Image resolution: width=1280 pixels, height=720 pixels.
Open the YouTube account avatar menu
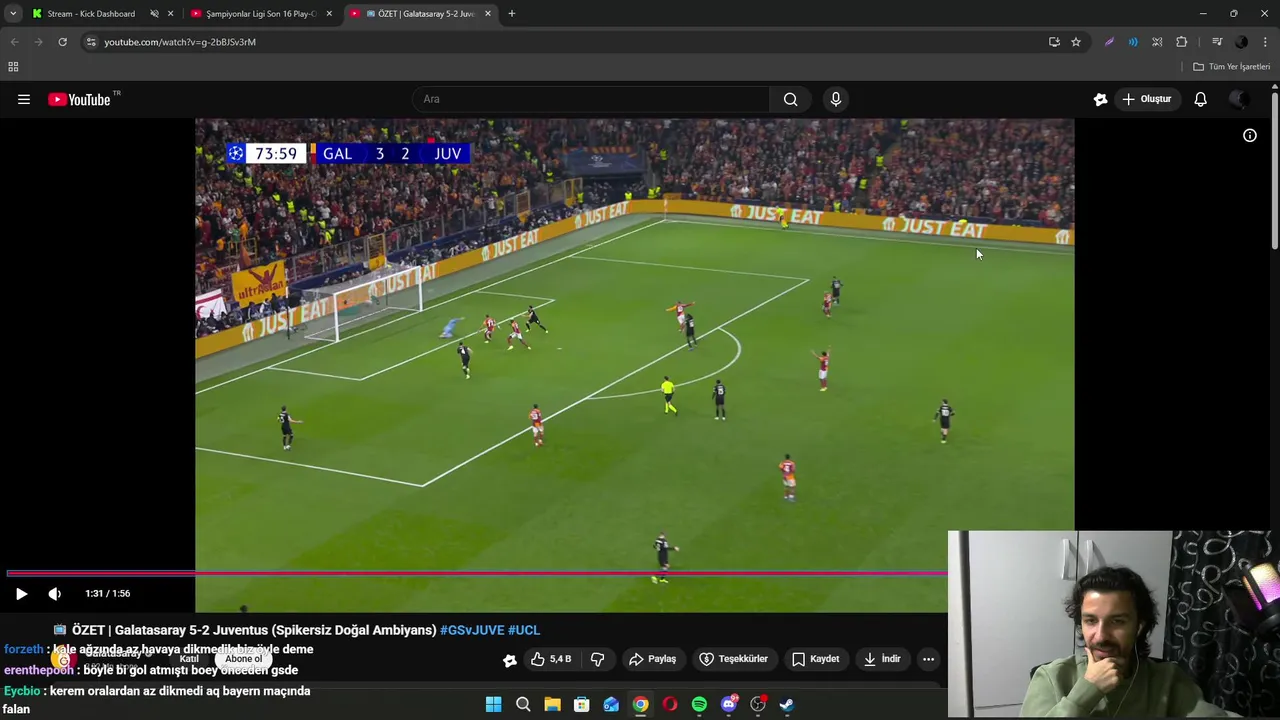click(x=1239, y=99)
